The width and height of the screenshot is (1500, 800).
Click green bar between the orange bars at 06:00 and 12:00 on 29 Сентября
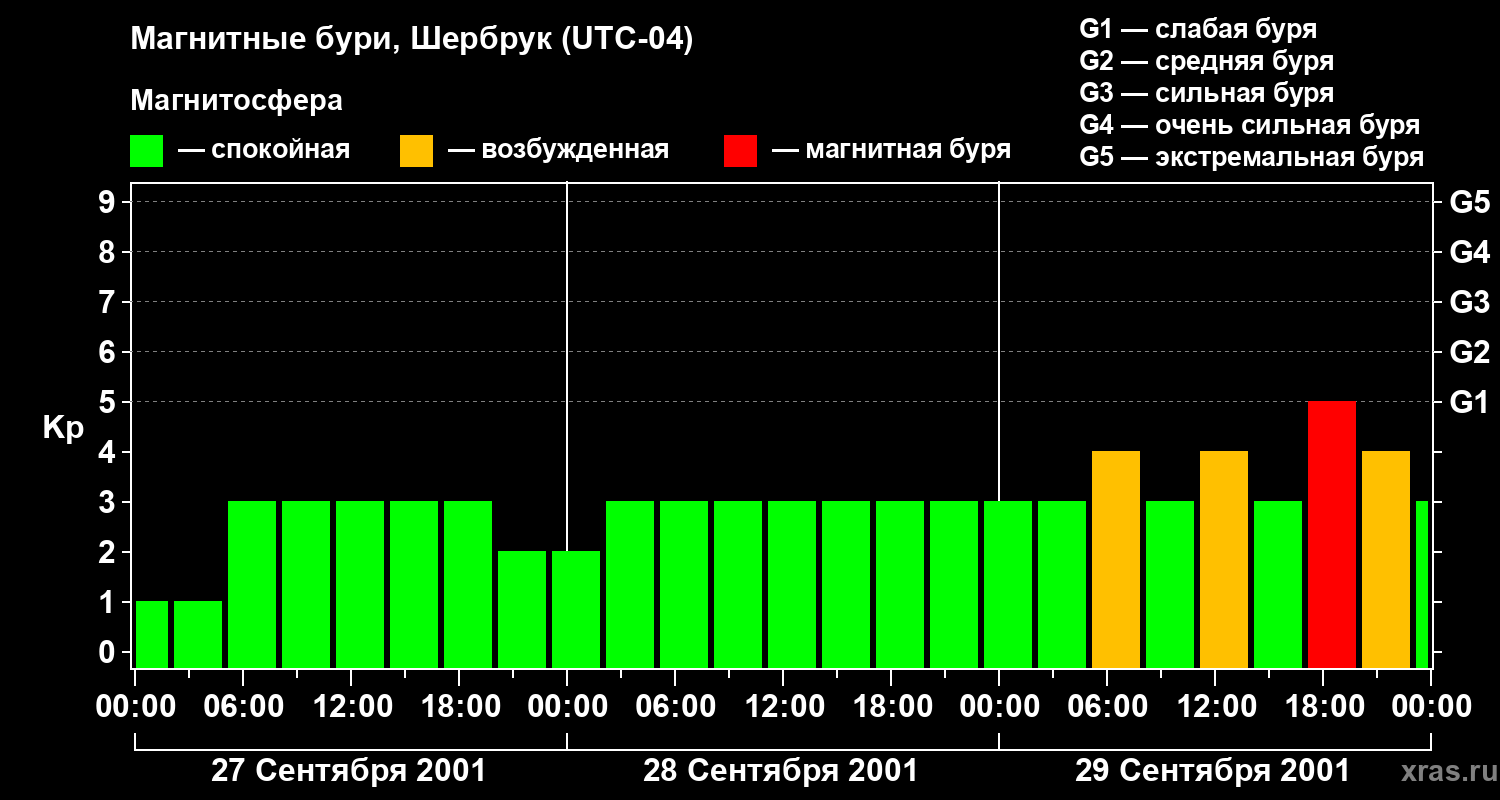pyautogui.click(x=1170, y=585)
